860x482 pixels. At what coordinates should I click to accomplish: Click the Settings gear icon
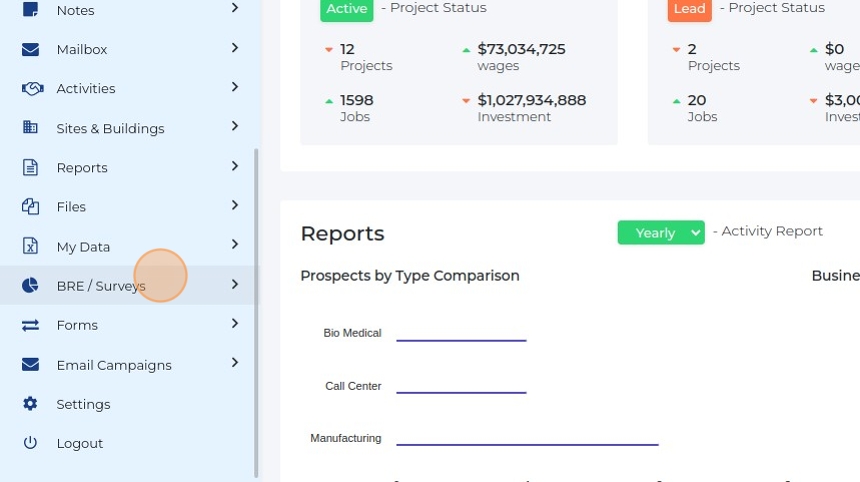[x=31, y=404]
